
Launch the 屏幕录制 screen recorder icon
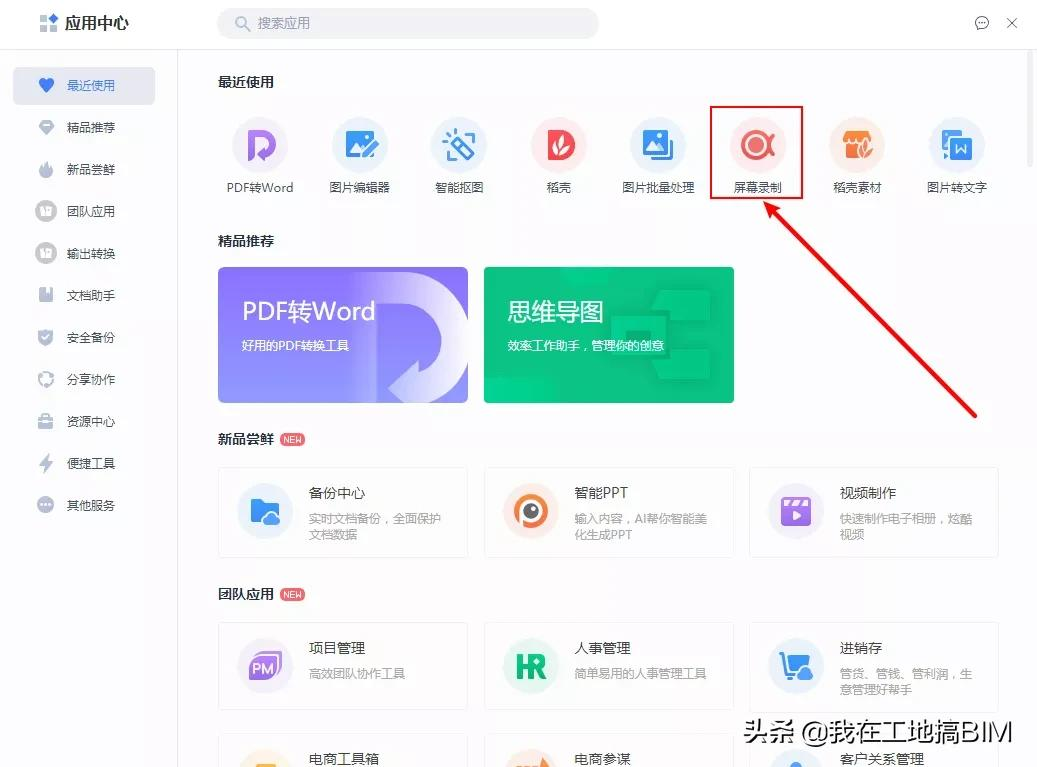pos(757,145)
